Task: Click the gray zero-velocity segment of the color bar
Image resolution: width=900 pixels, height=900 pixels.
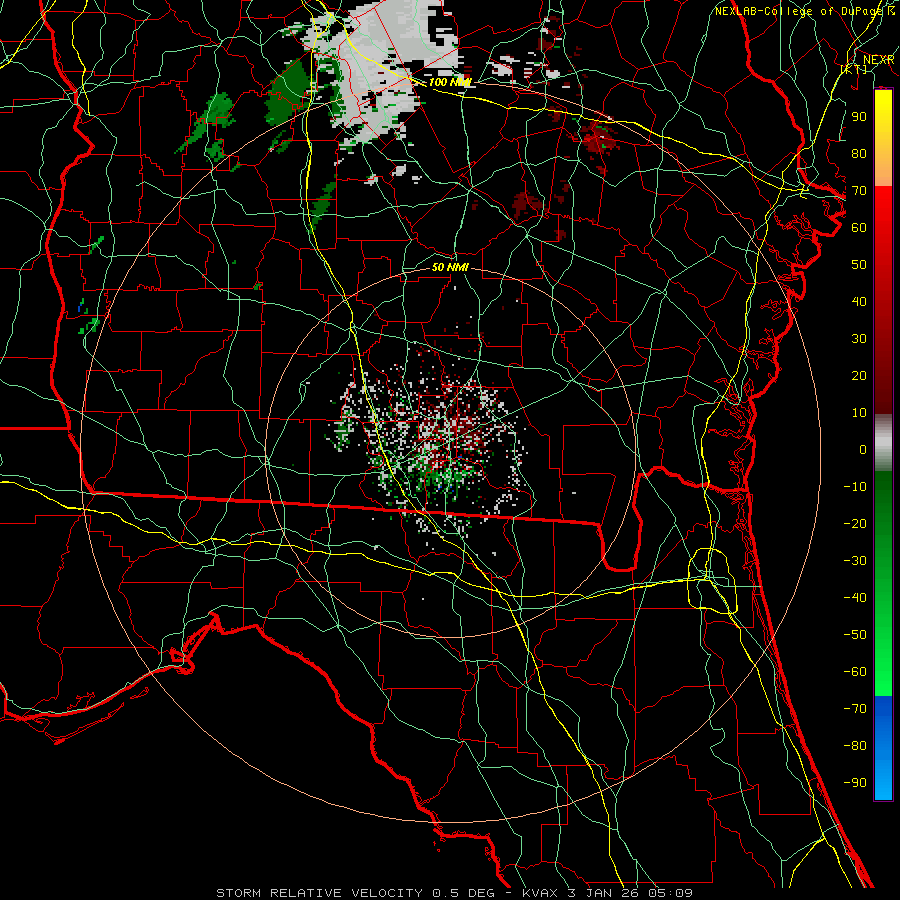Action: click(883, 443)
